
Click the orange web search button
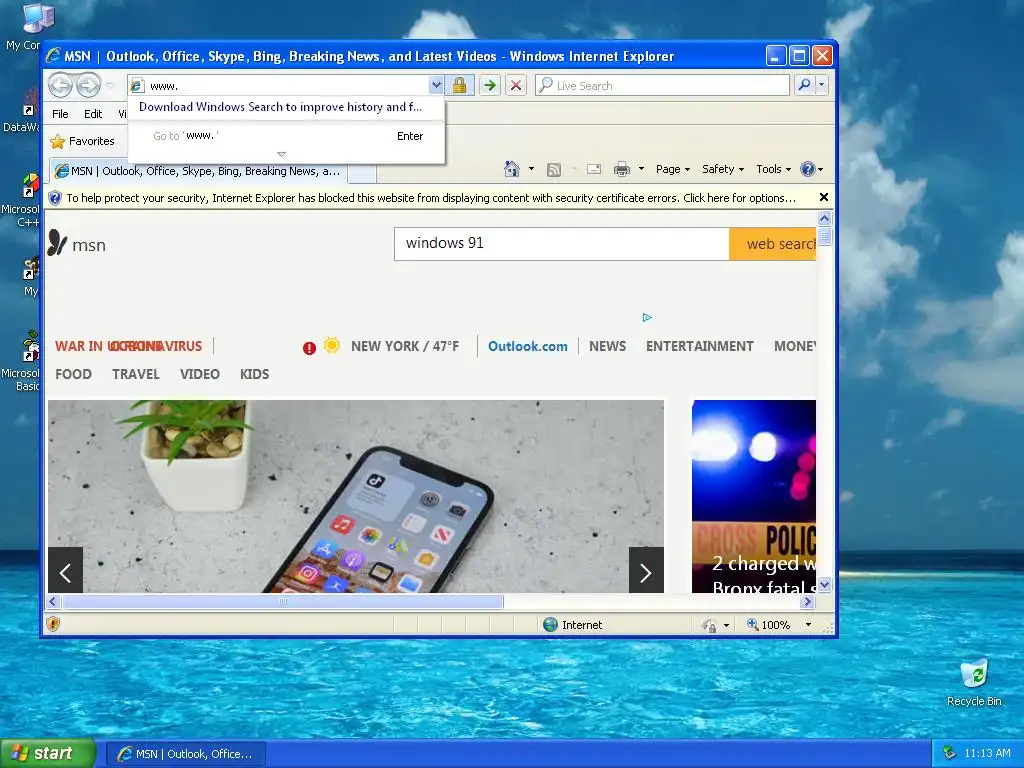773,244
